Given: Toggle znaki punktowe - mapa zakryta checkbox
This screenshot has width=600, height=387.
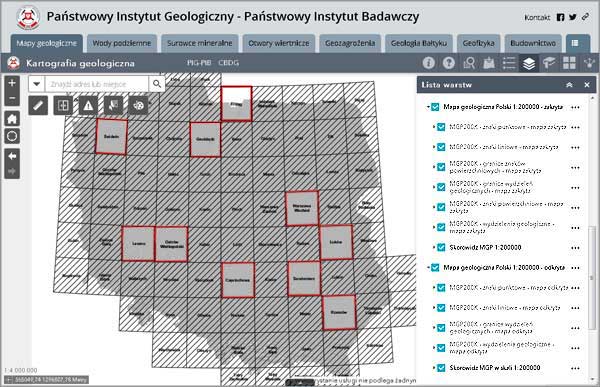Looking at the screenshot, I should [441, 127].
